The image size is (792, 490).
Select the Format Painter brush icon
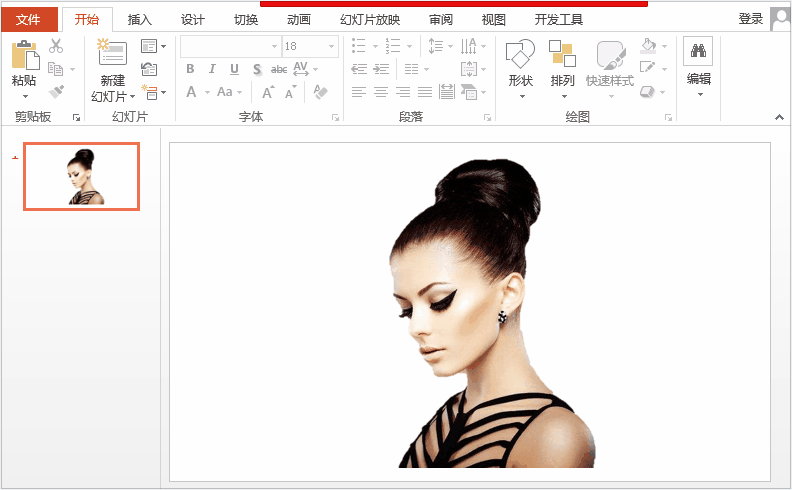pyautogui.click(x=56, y=92)
